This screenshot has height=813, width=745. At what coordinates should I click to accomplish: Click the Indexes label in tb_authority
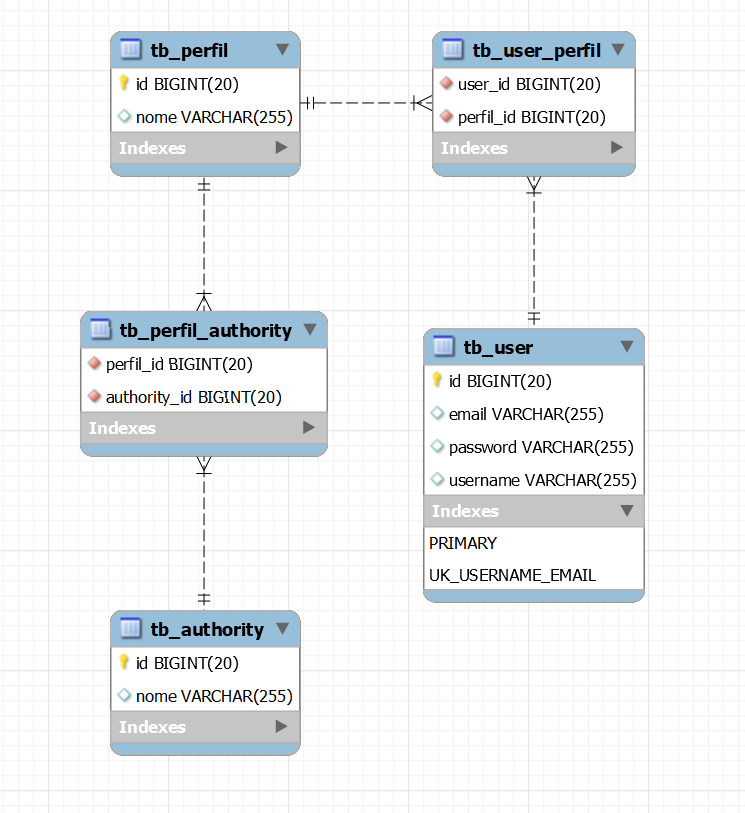152,726
